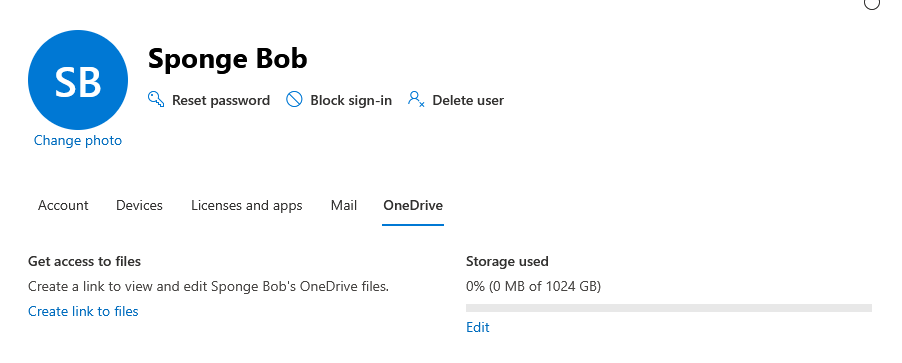Click the Sponge Bob name heading
This screenshot has height=363, width=902.
(x=227, y=58)
